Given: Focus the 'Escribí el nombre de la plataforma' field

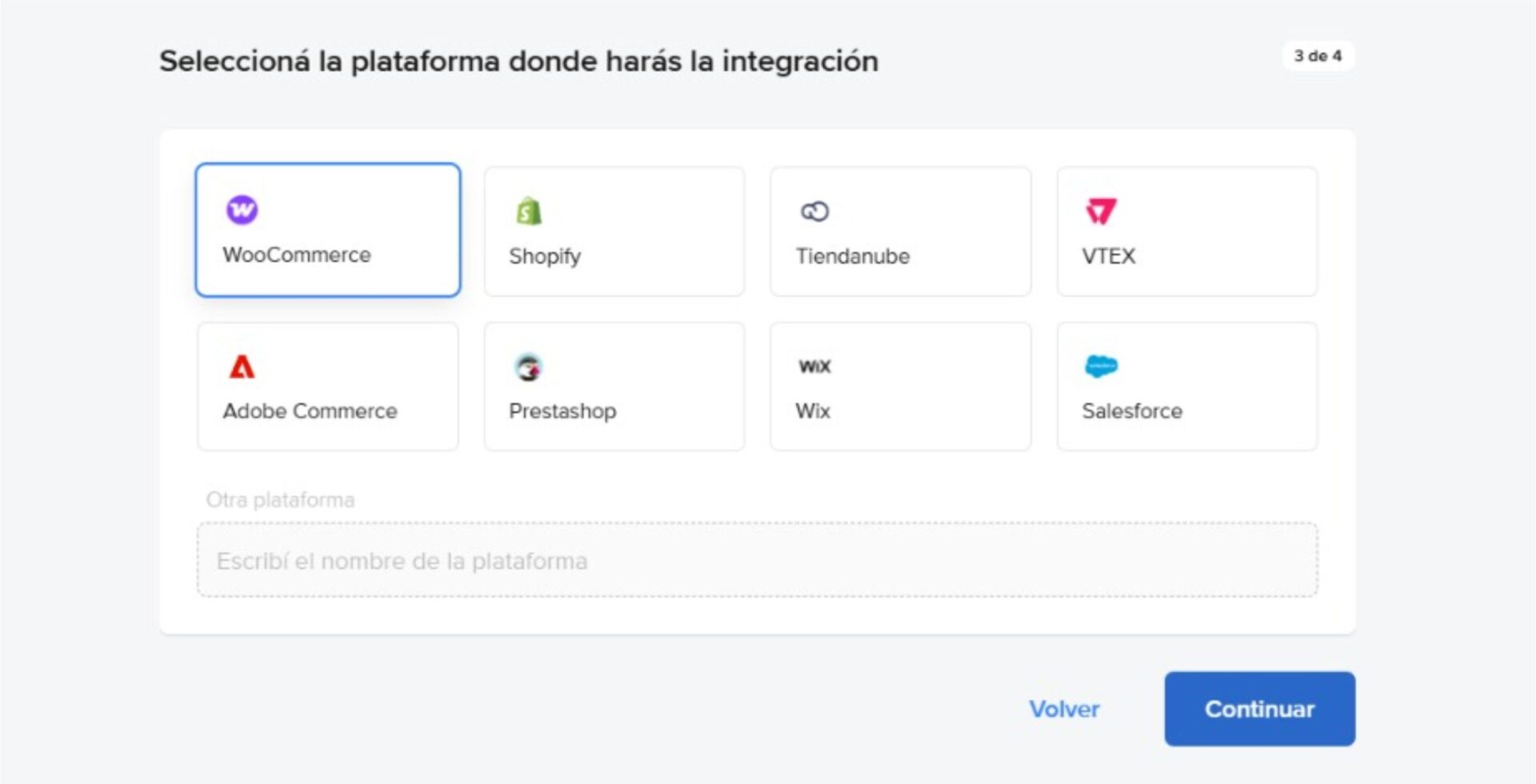Looking at the screenshot, I should tap(757, 560).
